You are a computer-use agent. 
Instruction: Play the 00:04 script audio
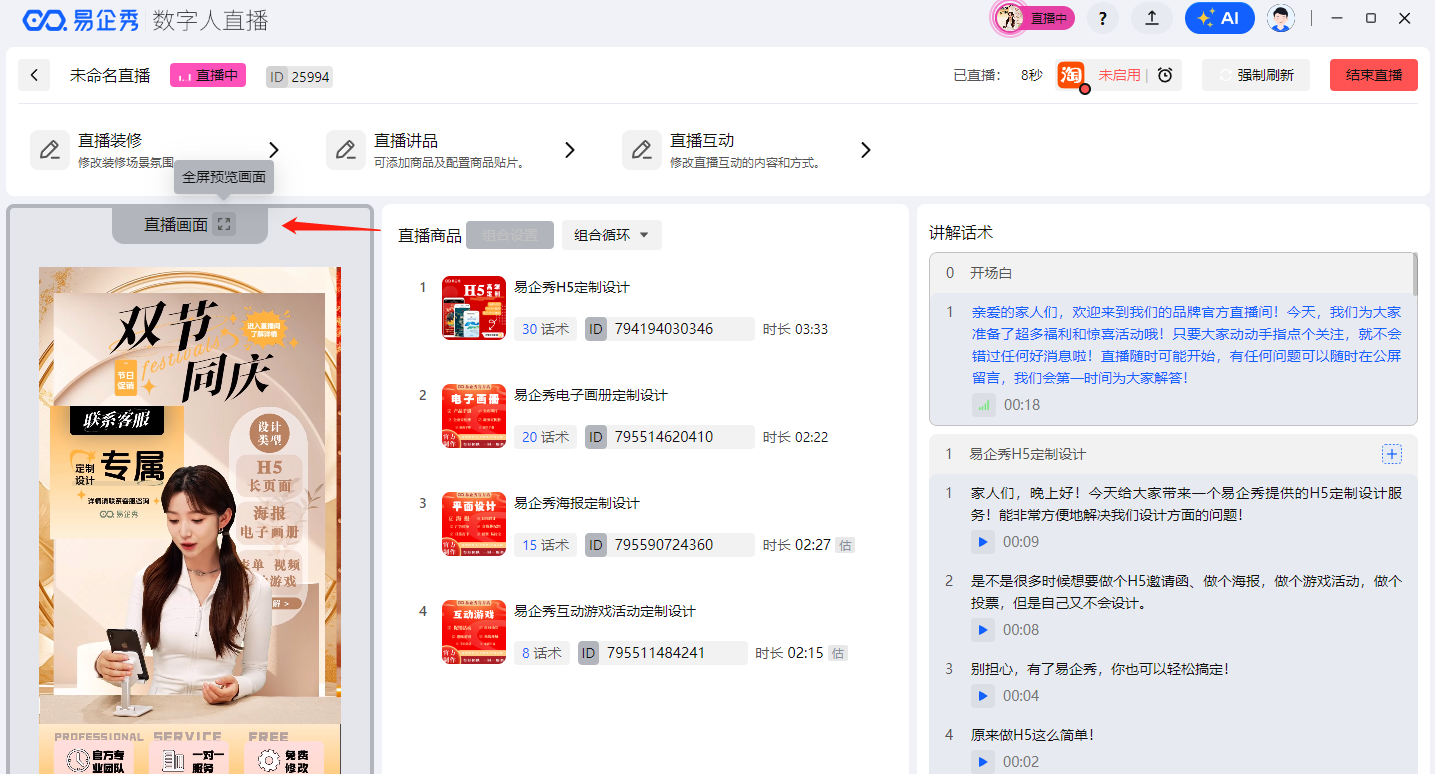(x=983, y=696)
